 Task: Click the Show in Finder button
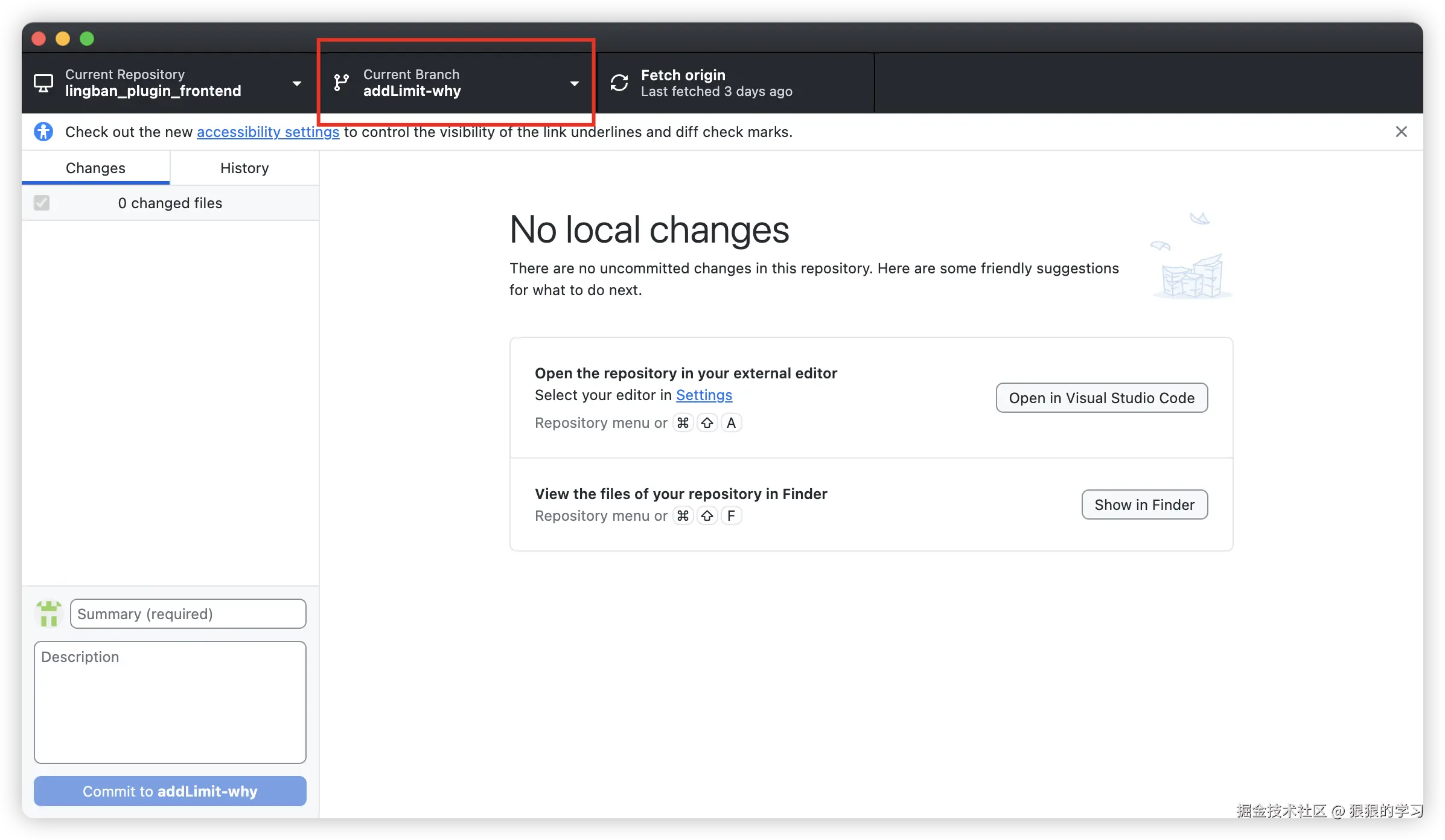click(1144, 504)
